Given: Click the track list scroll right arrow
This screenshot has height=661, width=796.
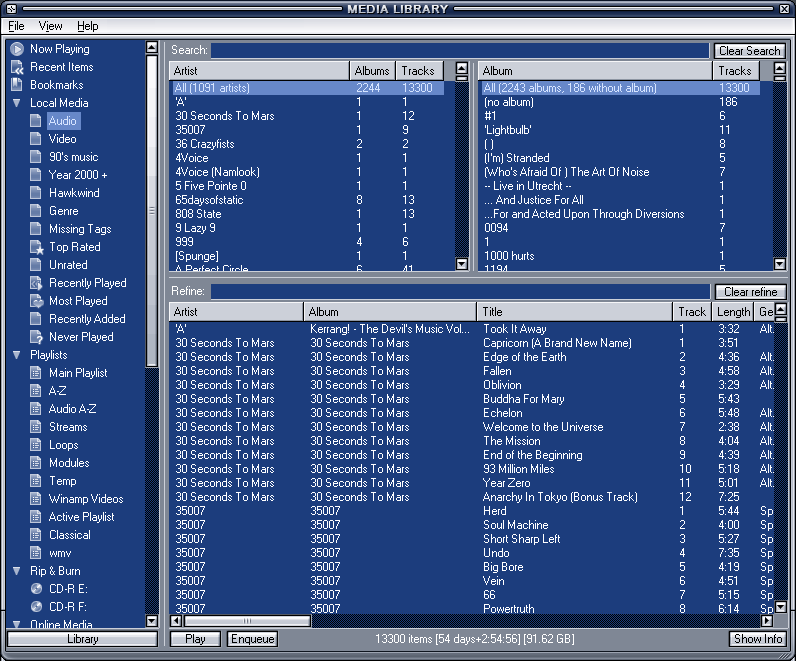Looking at the screenshot, I should [x=767, y=620].
